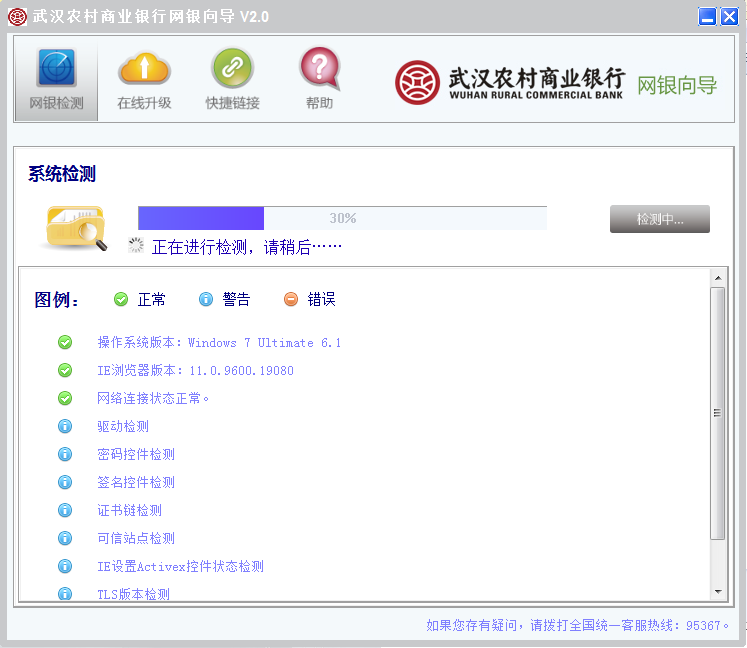Click 正在进行检测，请稍后 status text

[247, 247]
